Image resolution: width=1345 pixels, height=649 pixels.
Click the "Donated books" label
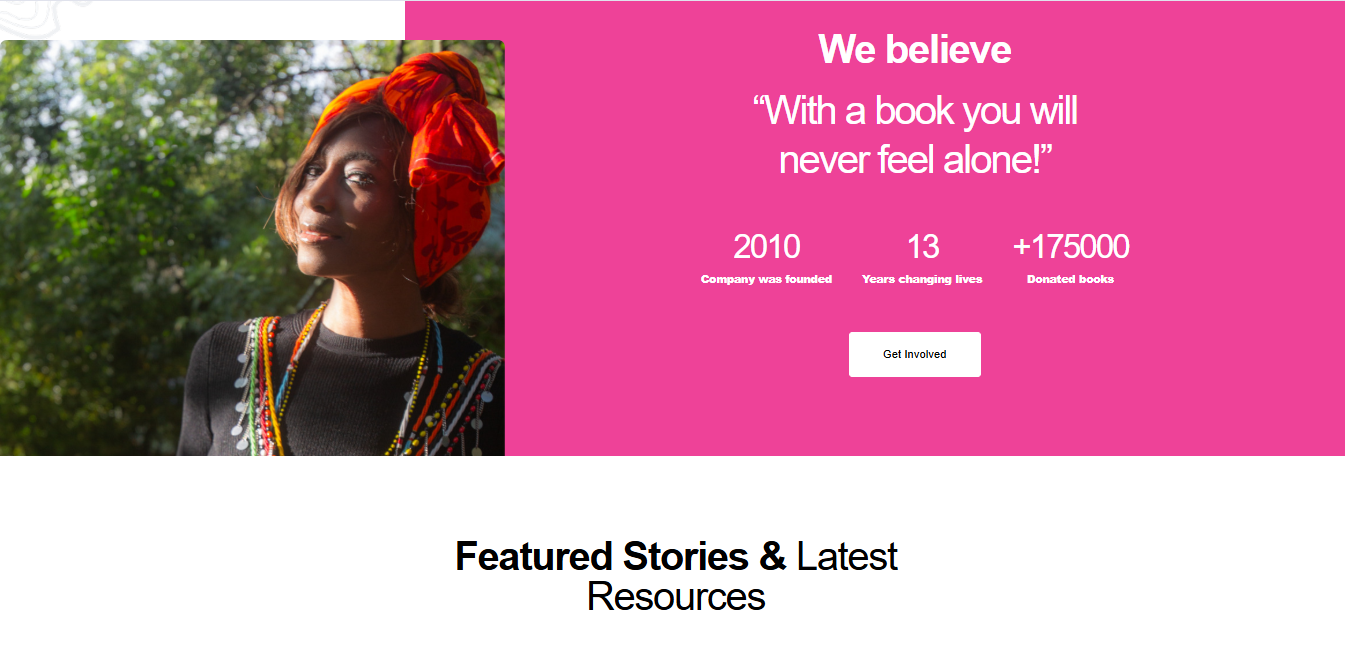[1070, 280]
